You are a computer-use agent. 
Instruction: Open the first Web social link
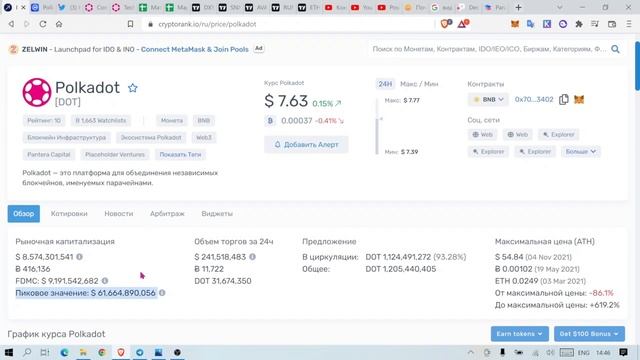pyautogui.click(x=482, y=134)
